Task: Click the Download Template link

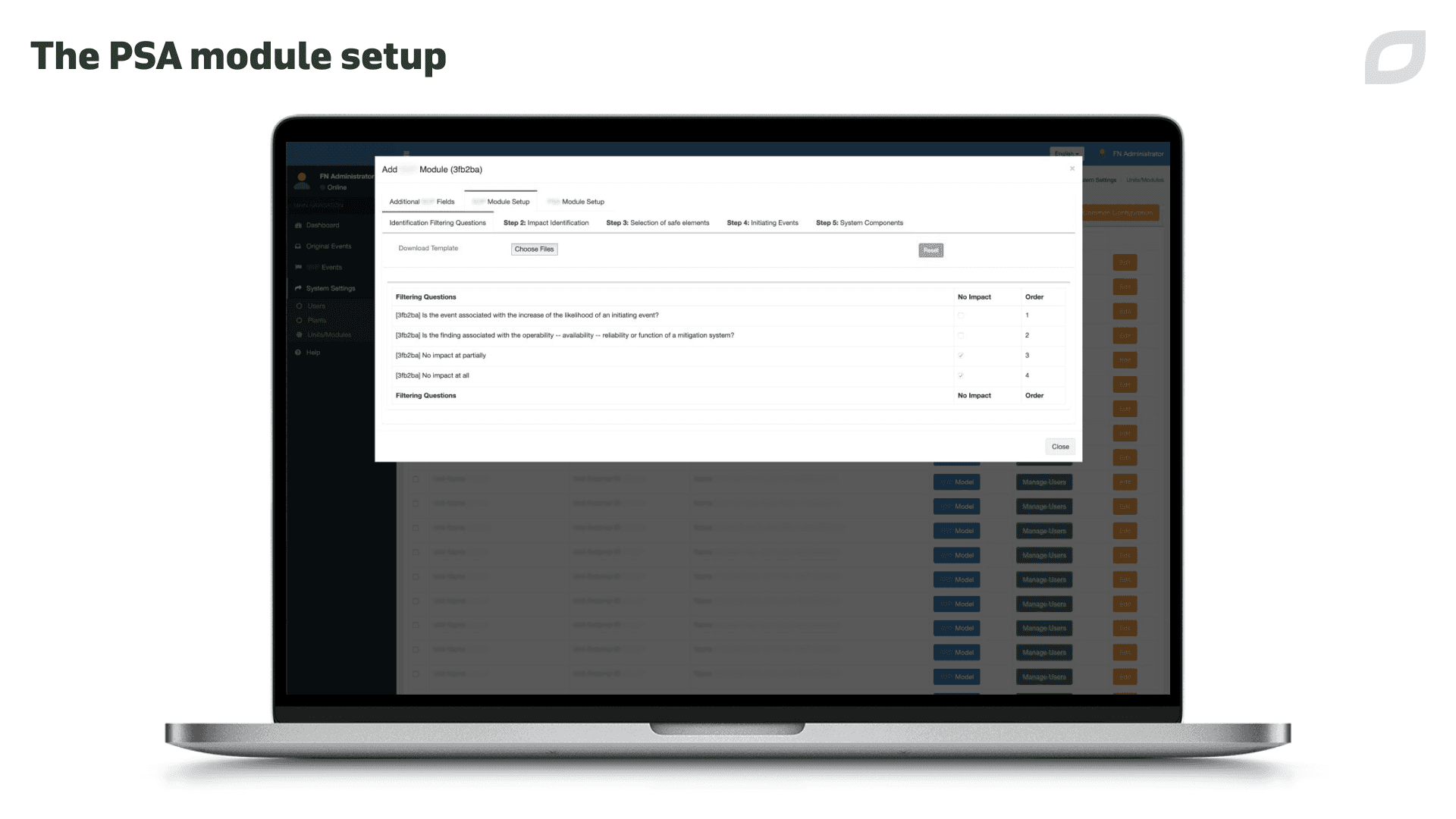Action: click(x=428, y=248)
